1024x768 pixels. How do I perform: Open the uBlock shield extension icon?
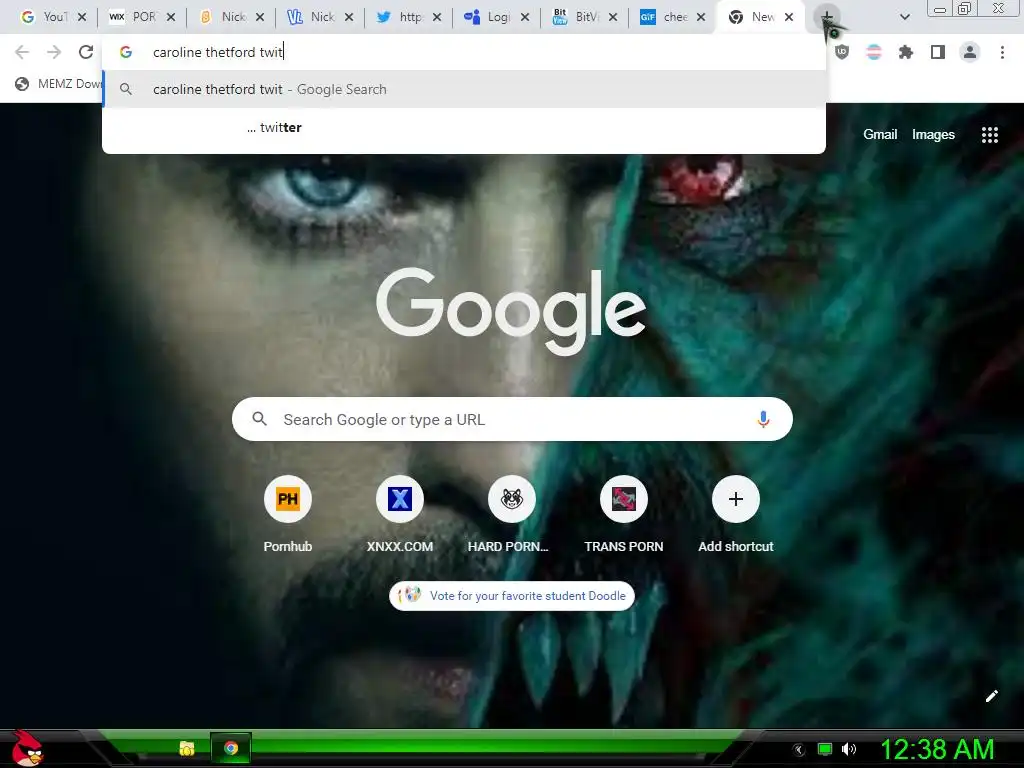(x=842, y=52)
